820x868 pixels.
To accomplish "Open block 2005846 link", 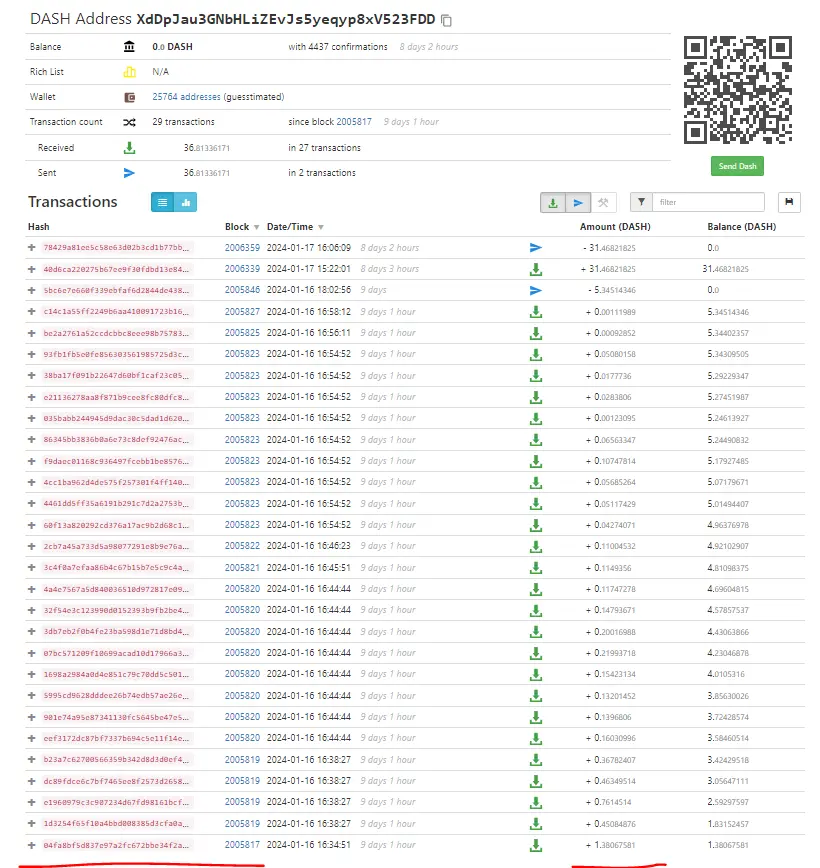I will pos(242,290).
